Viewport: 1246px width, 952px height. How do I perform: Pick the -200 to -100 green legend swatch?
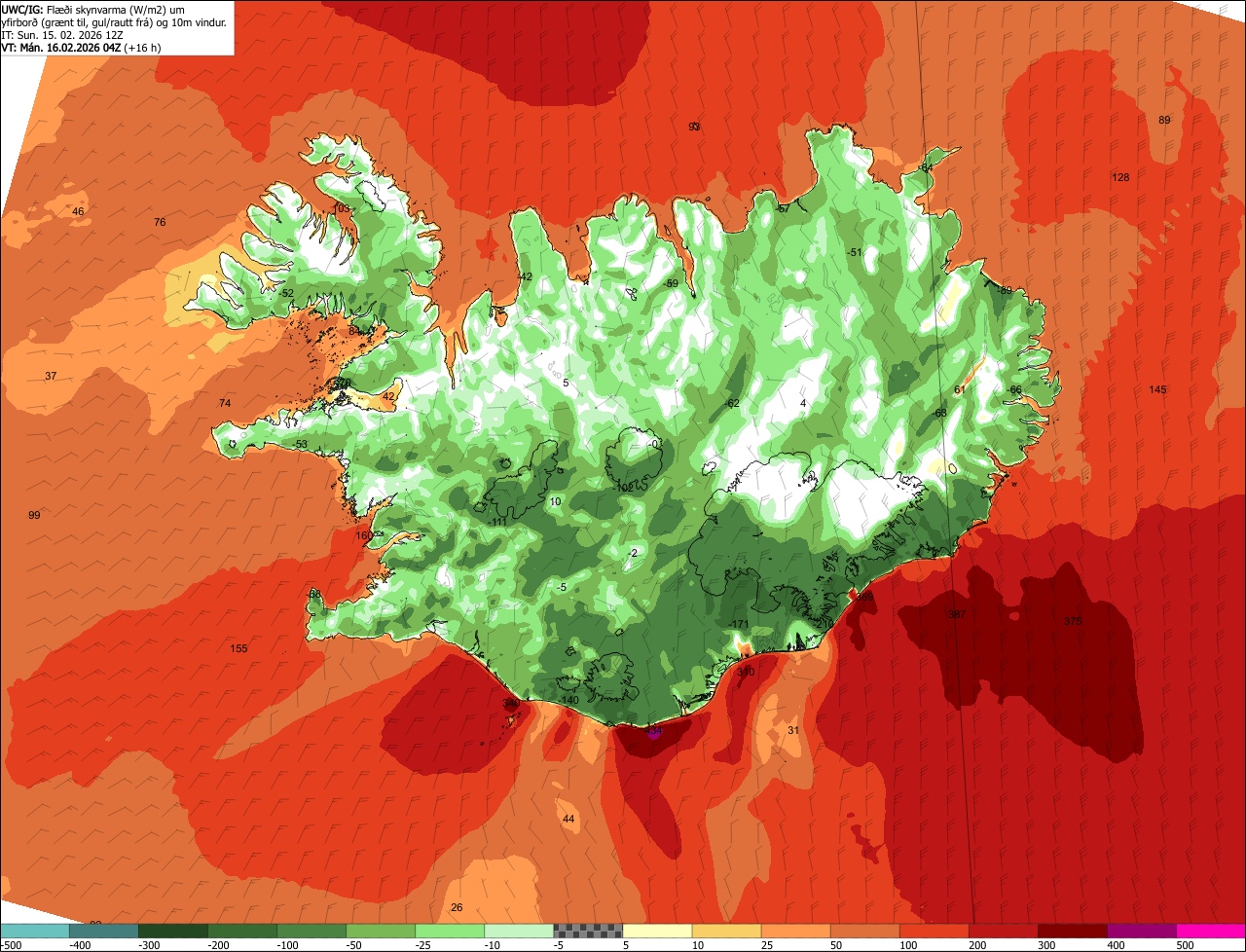(x=242, y=931)
